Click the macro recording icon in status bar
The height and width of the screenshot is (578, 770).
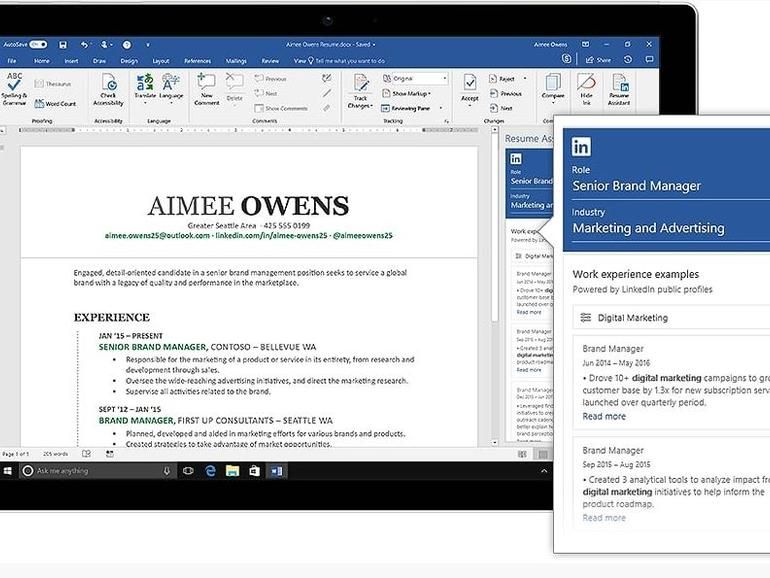pyautogui.click(x=110, y=454)
